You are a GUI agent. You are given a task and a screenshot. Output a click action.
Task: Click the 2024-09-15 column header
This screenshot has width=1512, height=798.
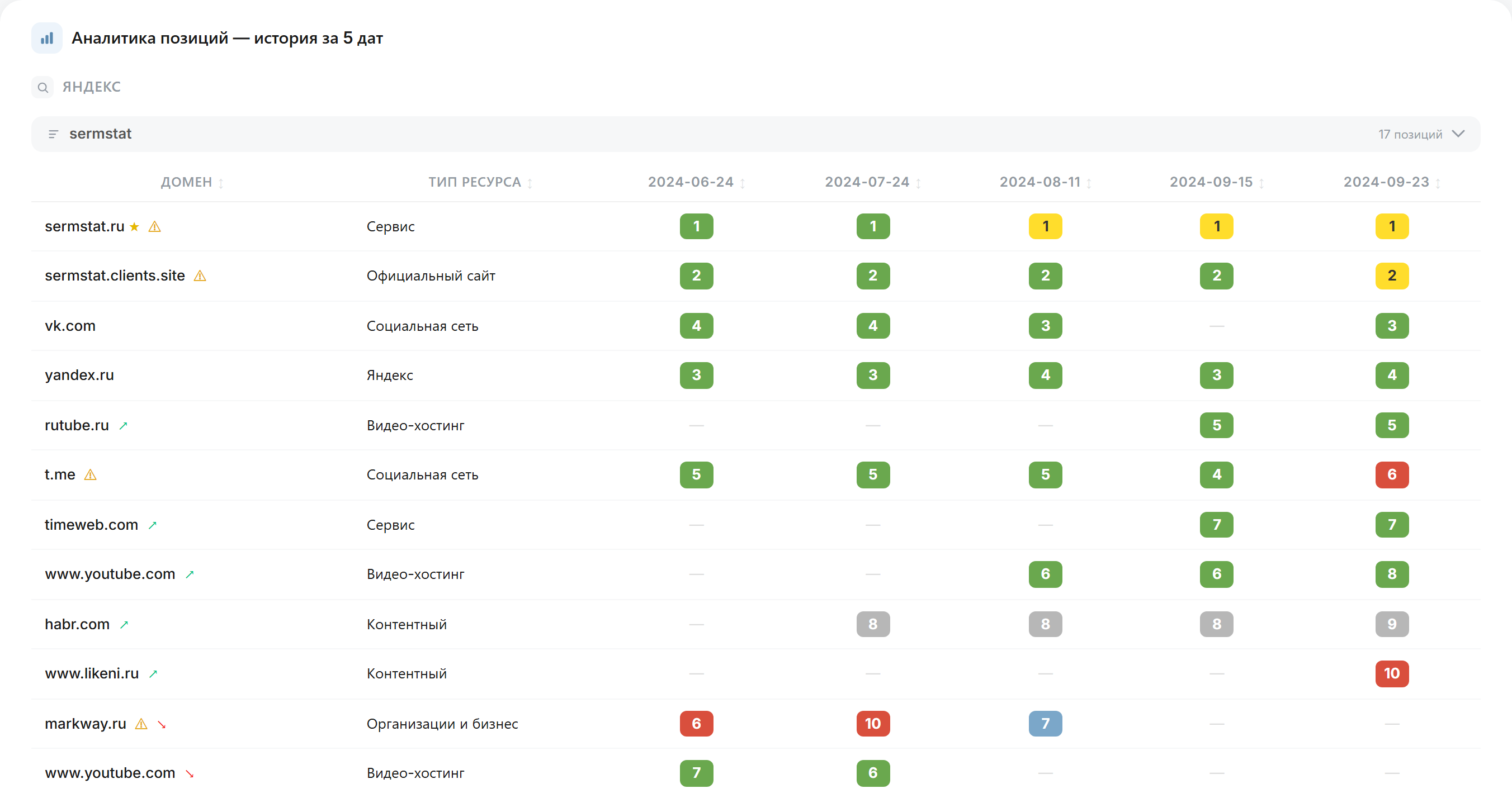(x=1211, y=182)
